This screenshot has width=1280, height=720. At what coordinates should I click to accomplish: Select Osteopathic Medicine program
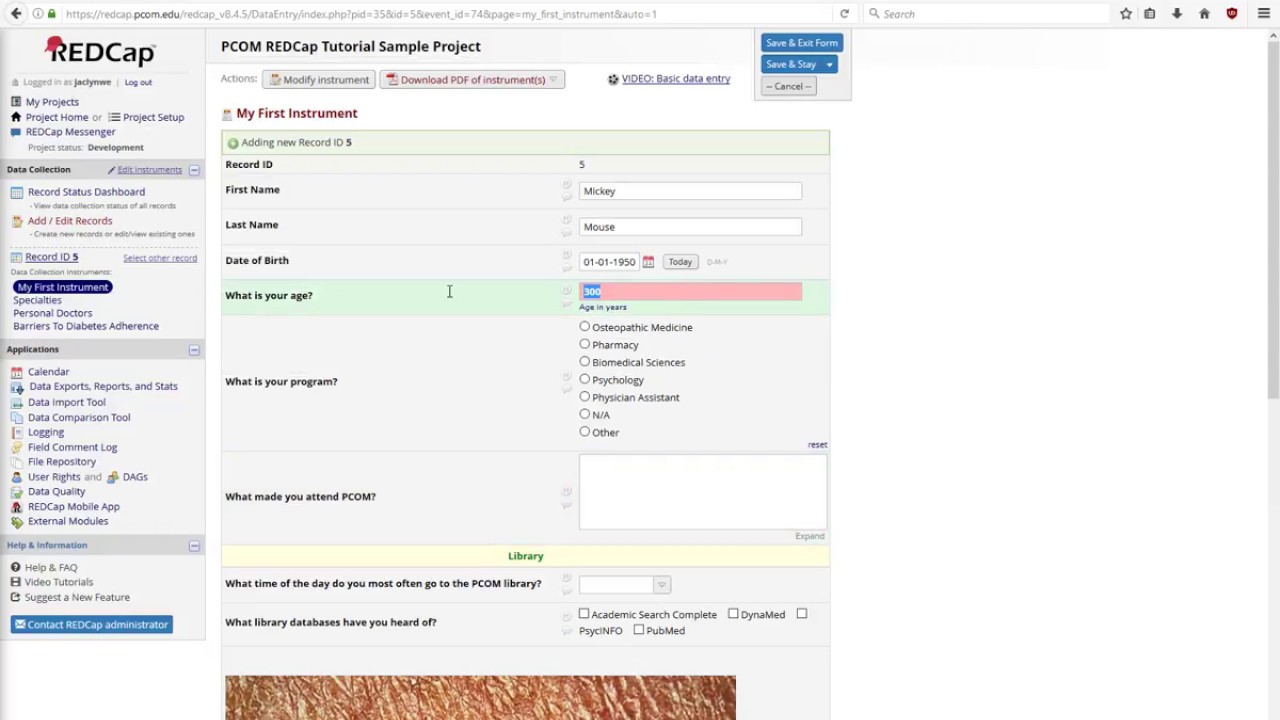point(585,326)
